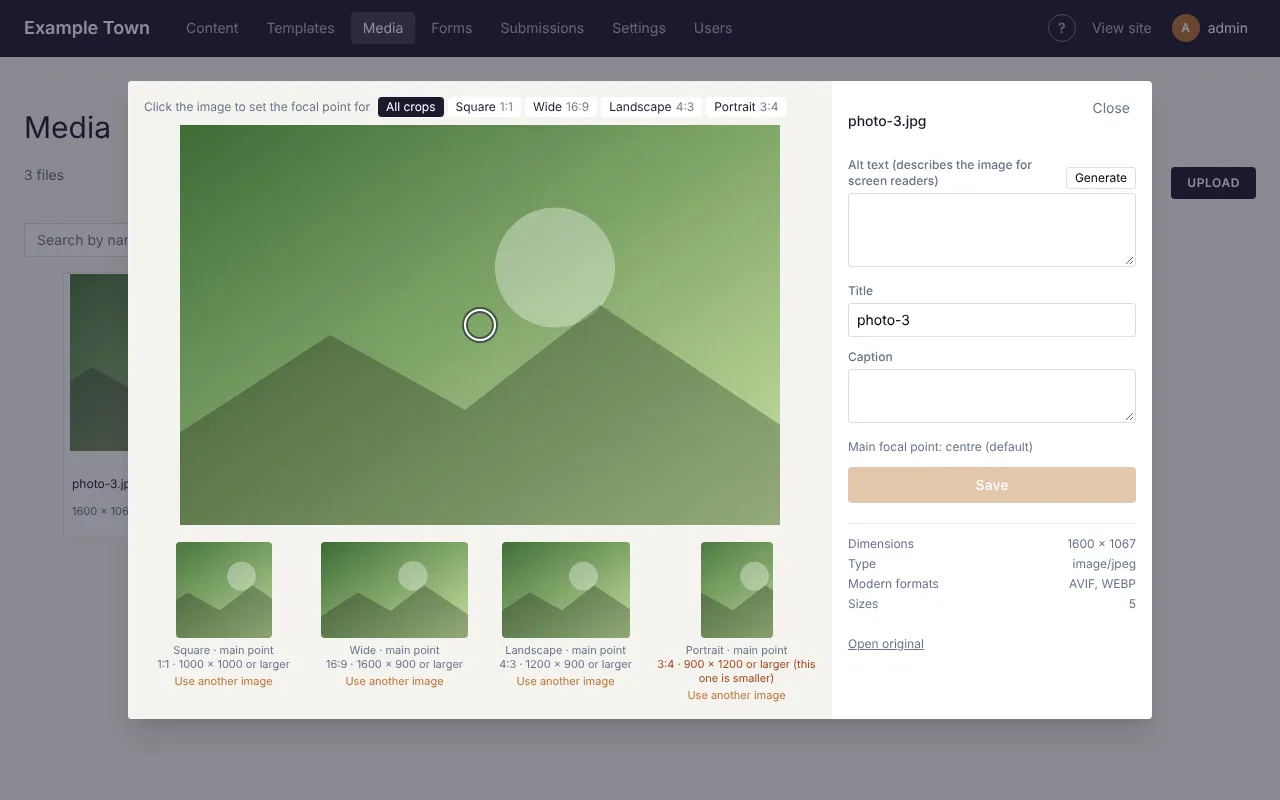Click the 'AVIF, WEBP' modern formats value
Screen dimensions: 1280x800
(x=1102, y=584)
